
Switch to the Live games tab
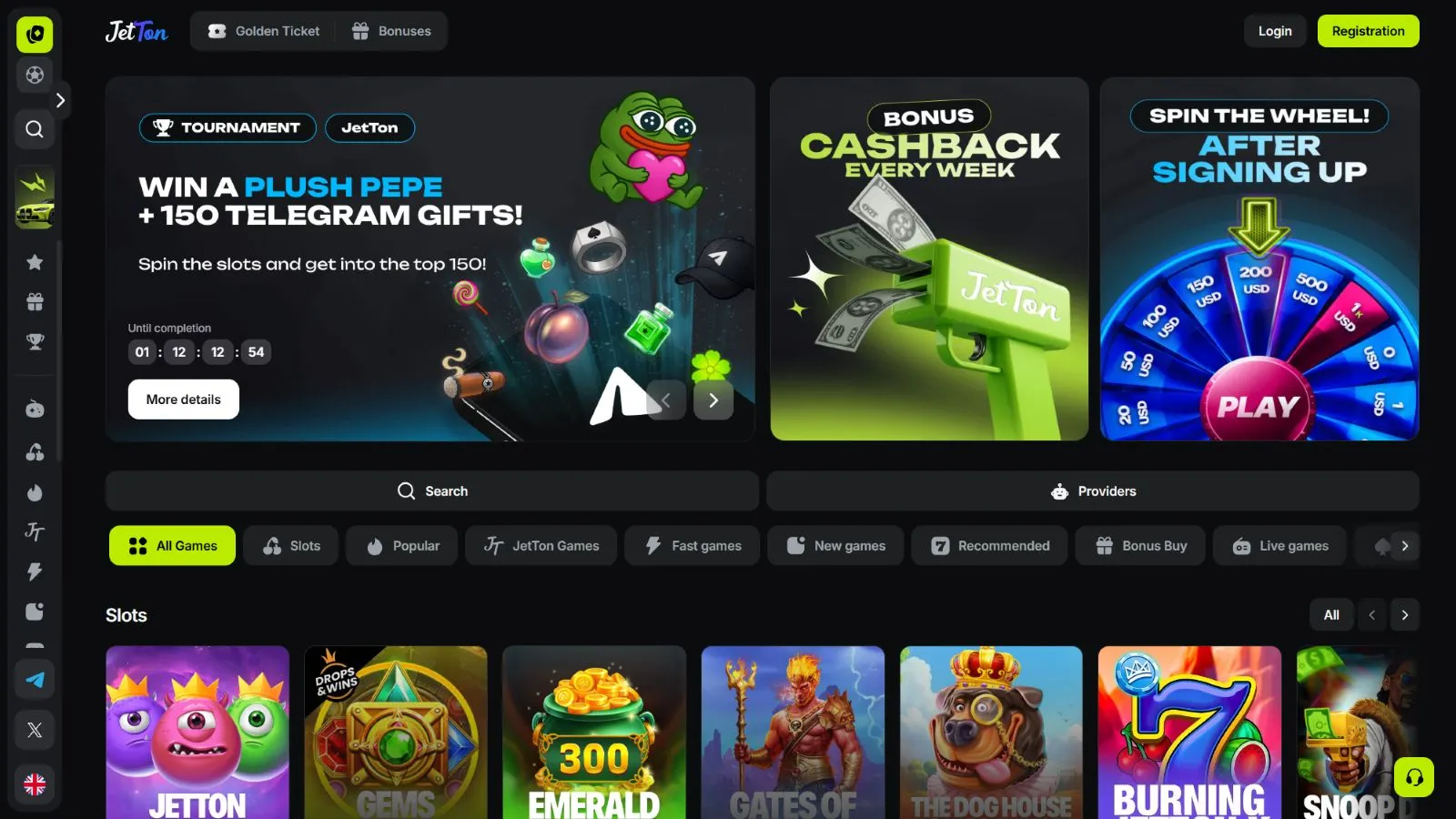tap(1279, 546)
